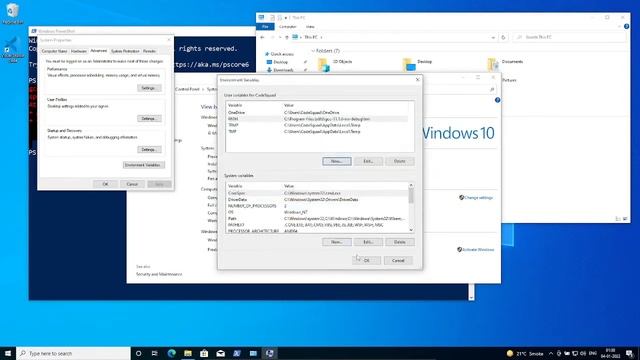The image size is (640, 360).
Task: Click the taskbar search box
Action: [73, 353]
